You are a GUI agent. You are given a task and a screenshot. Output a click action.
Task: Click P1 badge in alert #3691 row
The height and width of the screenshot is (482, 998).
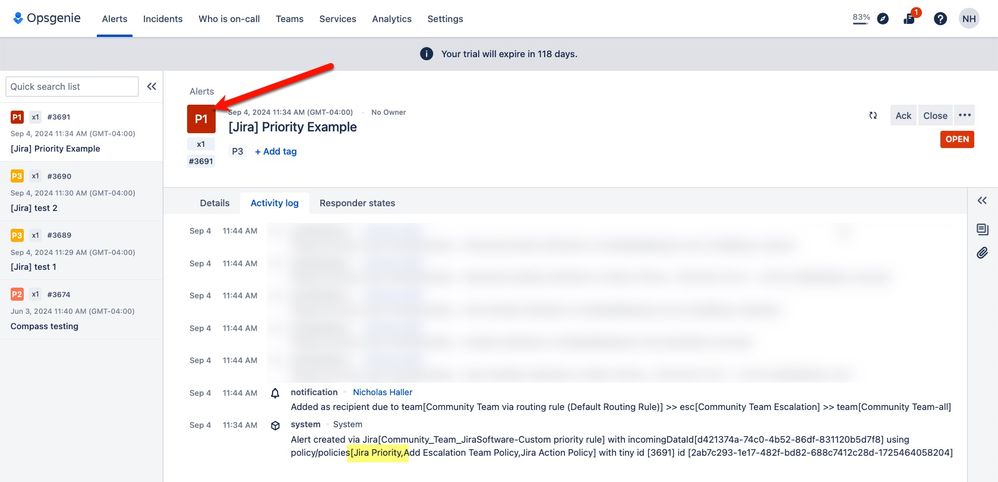tap(17, 117)
